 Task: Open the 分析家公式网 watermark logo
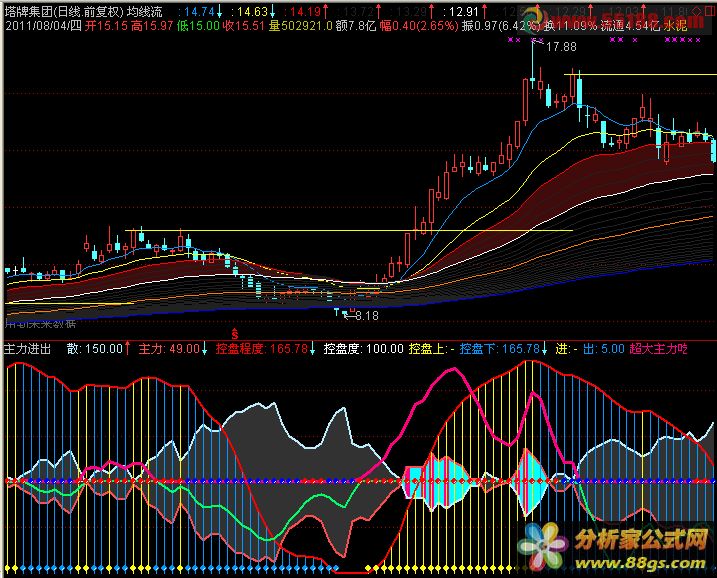pyautogui.click(x=642, y=541)
